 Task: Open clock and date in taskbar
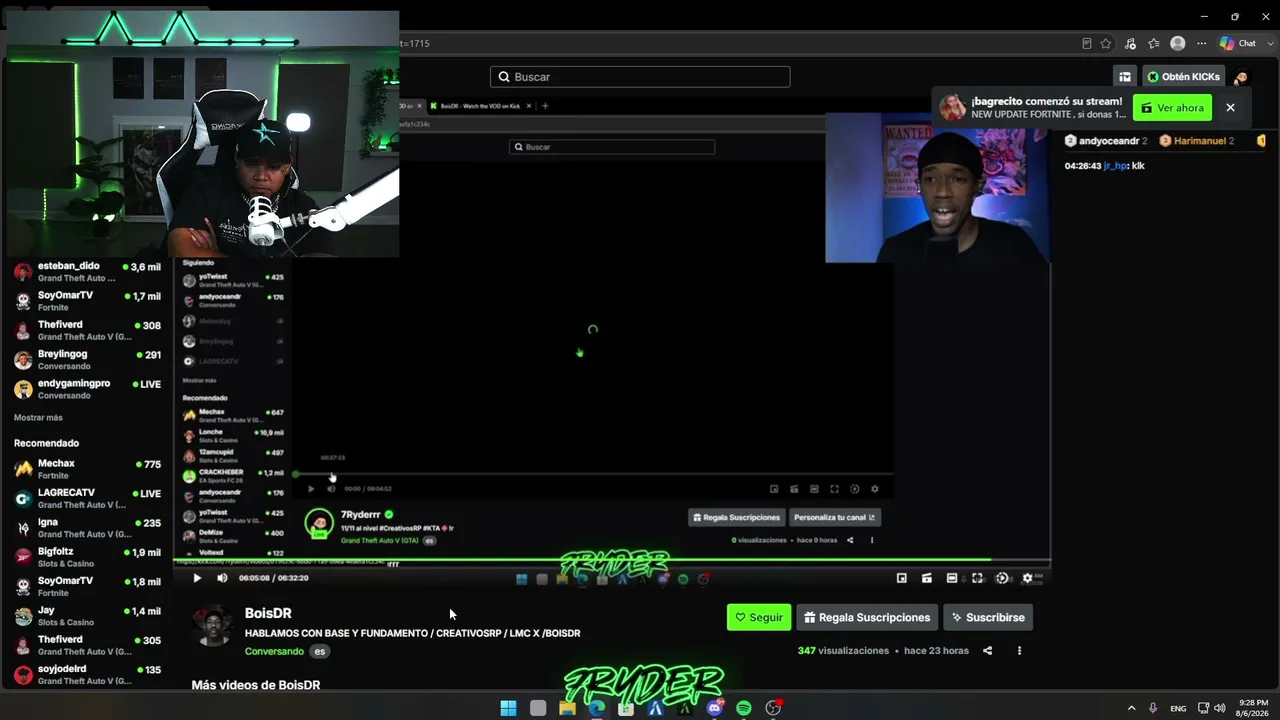click(x=1252, y=708)
